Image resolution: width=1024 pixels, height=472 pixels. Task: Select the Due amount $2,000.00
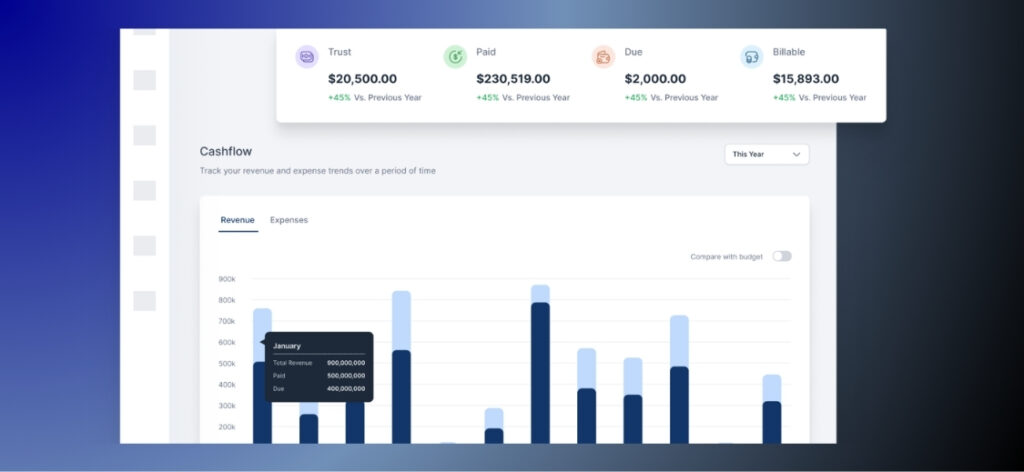tap(655, 79)
